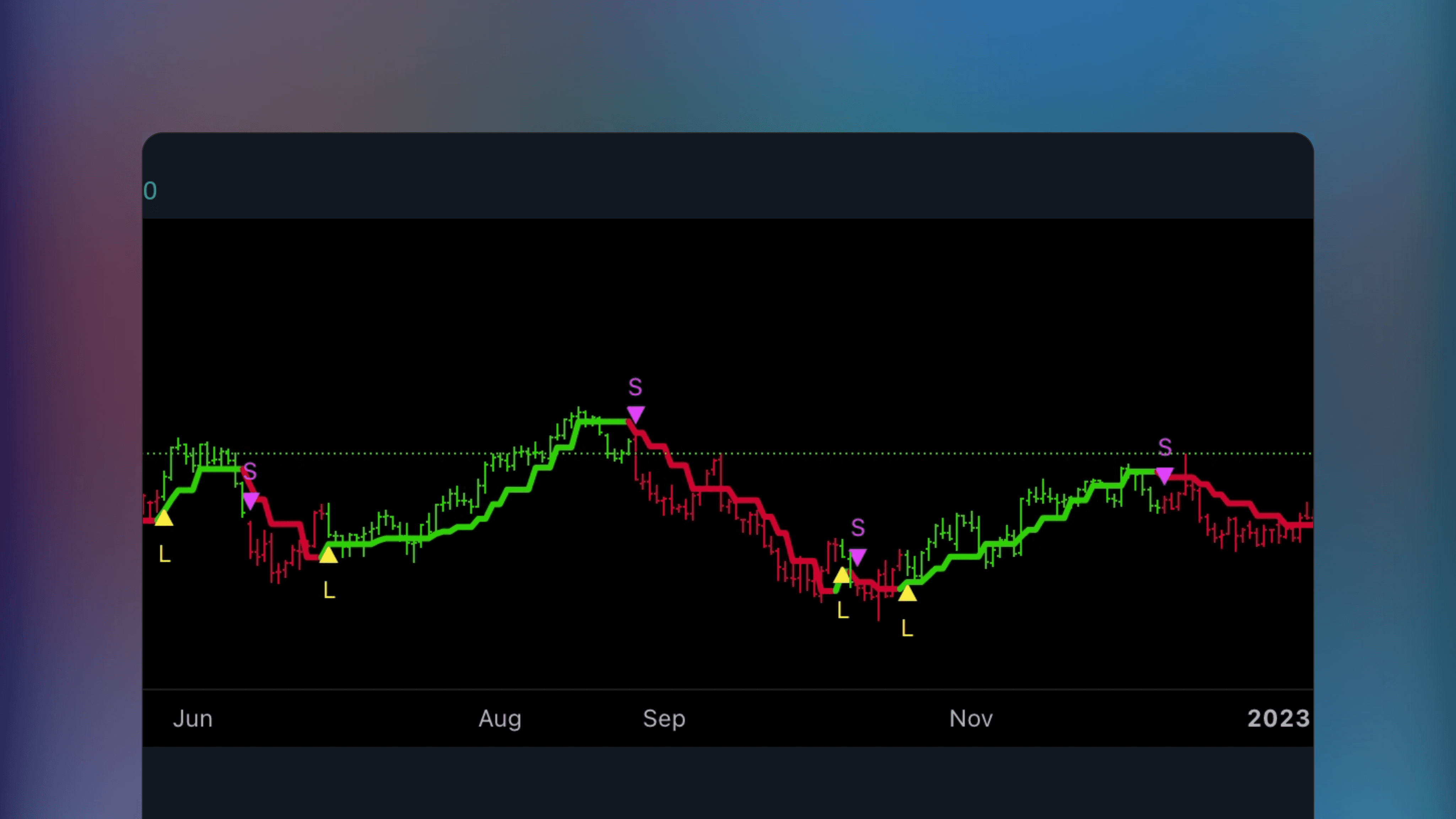The image size is (1456, 819).
Task: Select the price label showing 0
Action: (150, 191)
